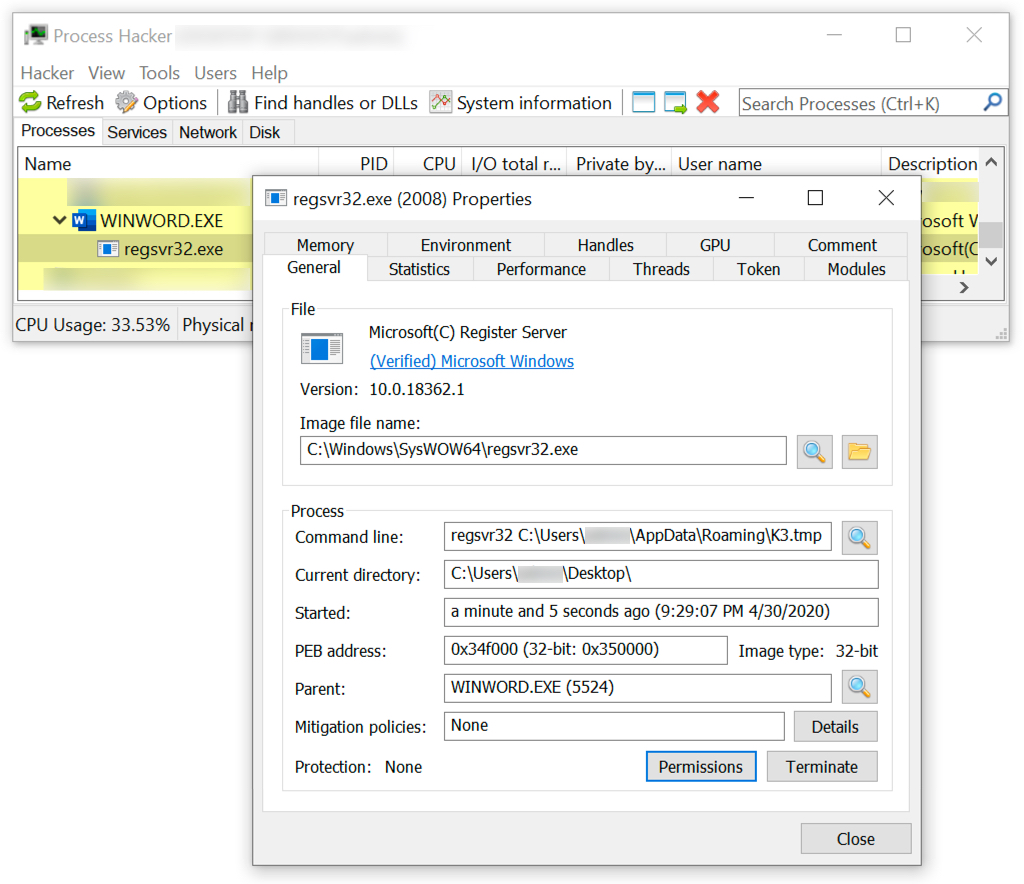Click the Search Processes input box
This screenshot has width=1024, height=884.
click(x=860, y=103)
